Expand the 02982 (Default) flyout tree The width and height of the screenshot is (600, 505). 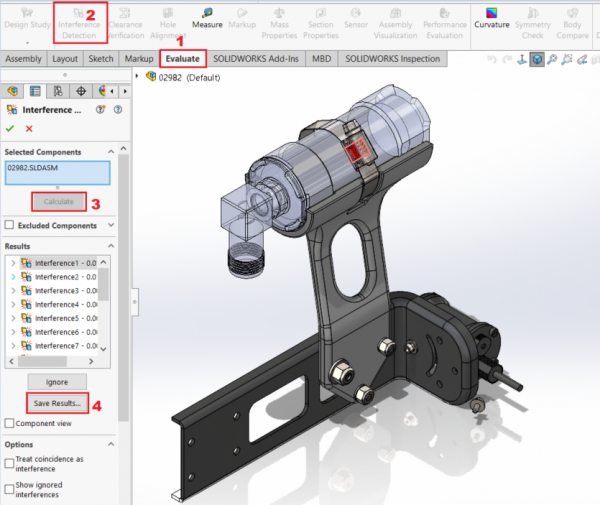coord(137,77)
